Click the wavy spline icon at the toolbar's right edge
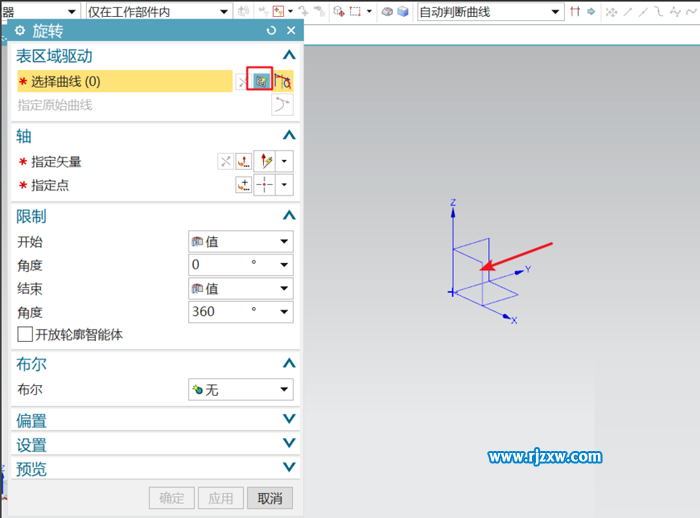Image resolution: width=700 pixels, height=518 pixels. click(x=692, y=12)
